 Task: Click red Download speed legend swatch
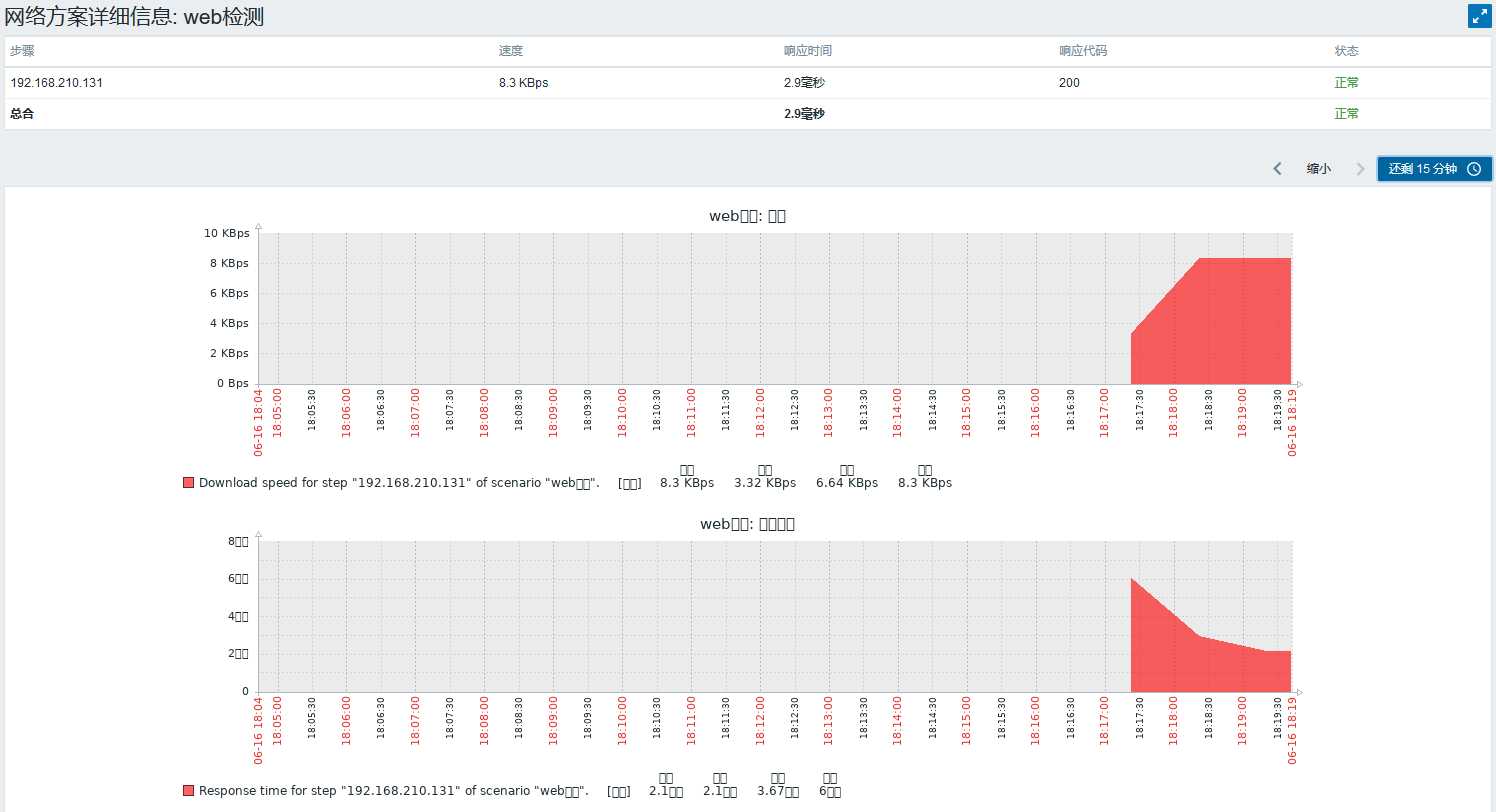coord(188,483)
